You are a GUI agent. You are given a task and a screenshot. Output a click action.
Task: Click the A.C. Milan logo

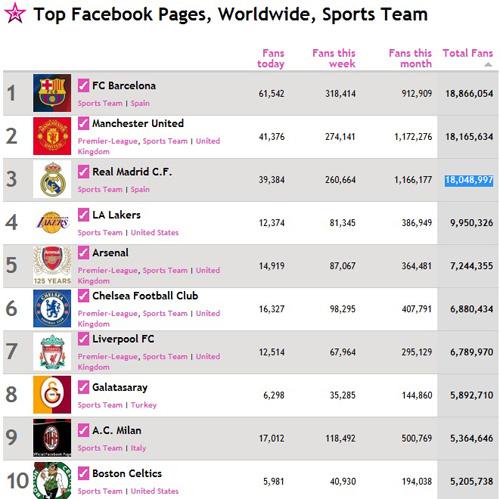point(52,438)
